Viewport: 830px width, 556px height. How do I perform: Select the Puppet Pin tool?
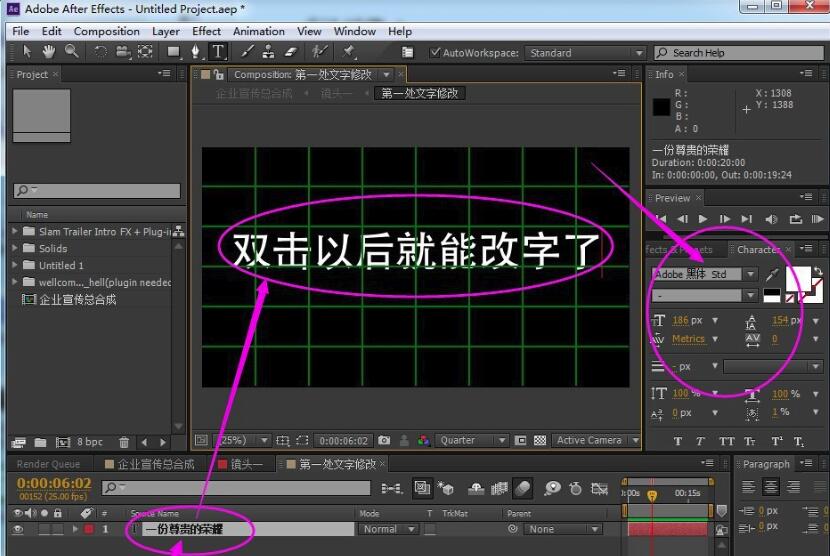349,52
